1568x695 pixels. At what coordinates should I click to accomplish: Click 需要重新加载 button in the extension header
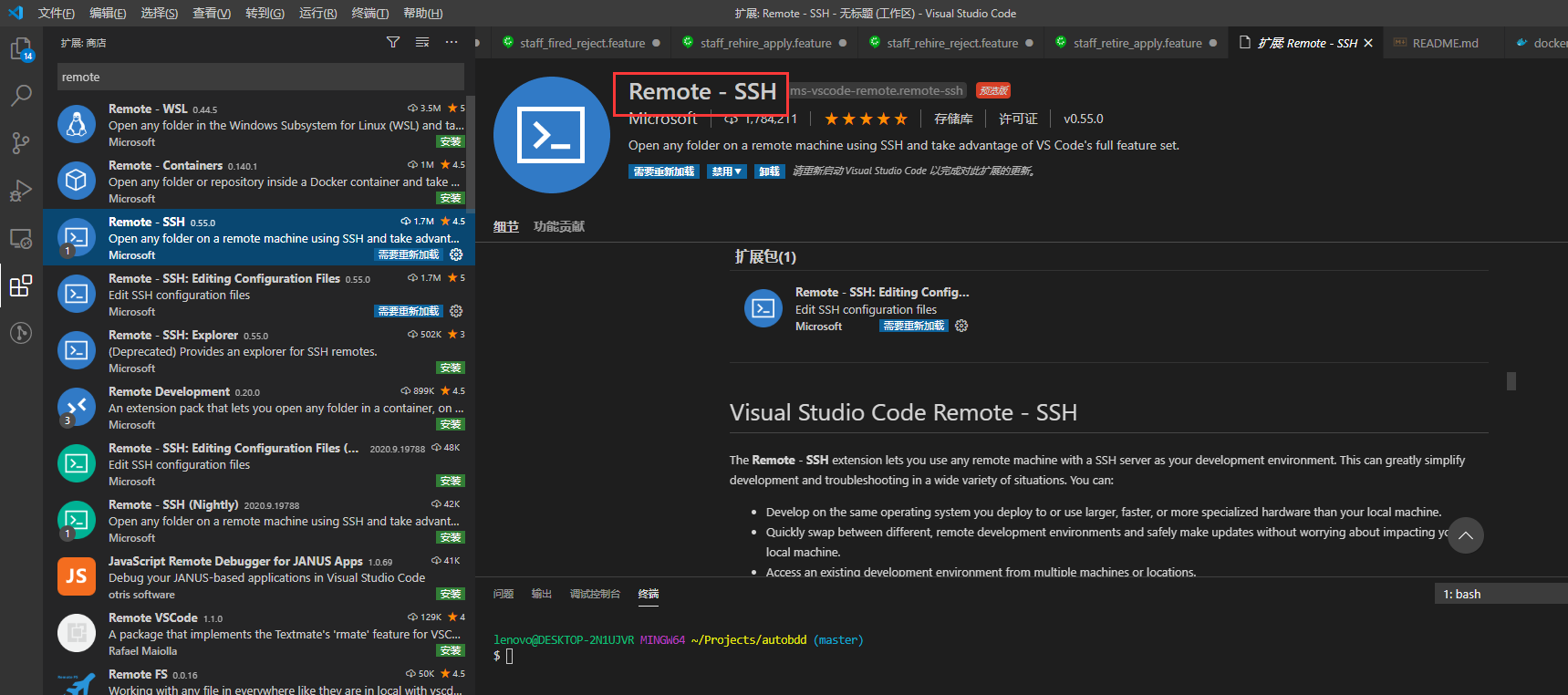664,171
